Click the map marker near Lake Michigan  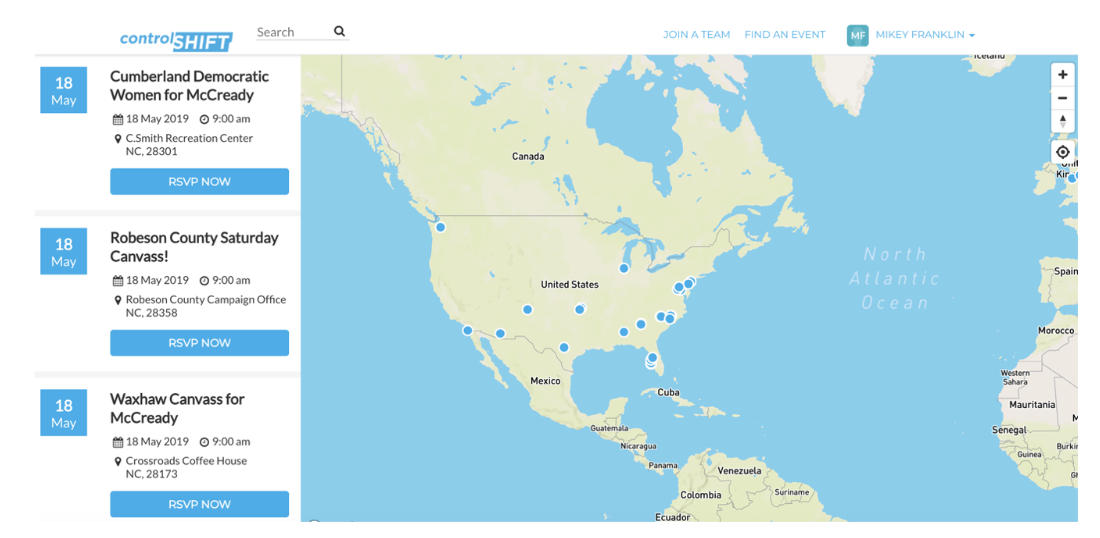pos(624,268)
